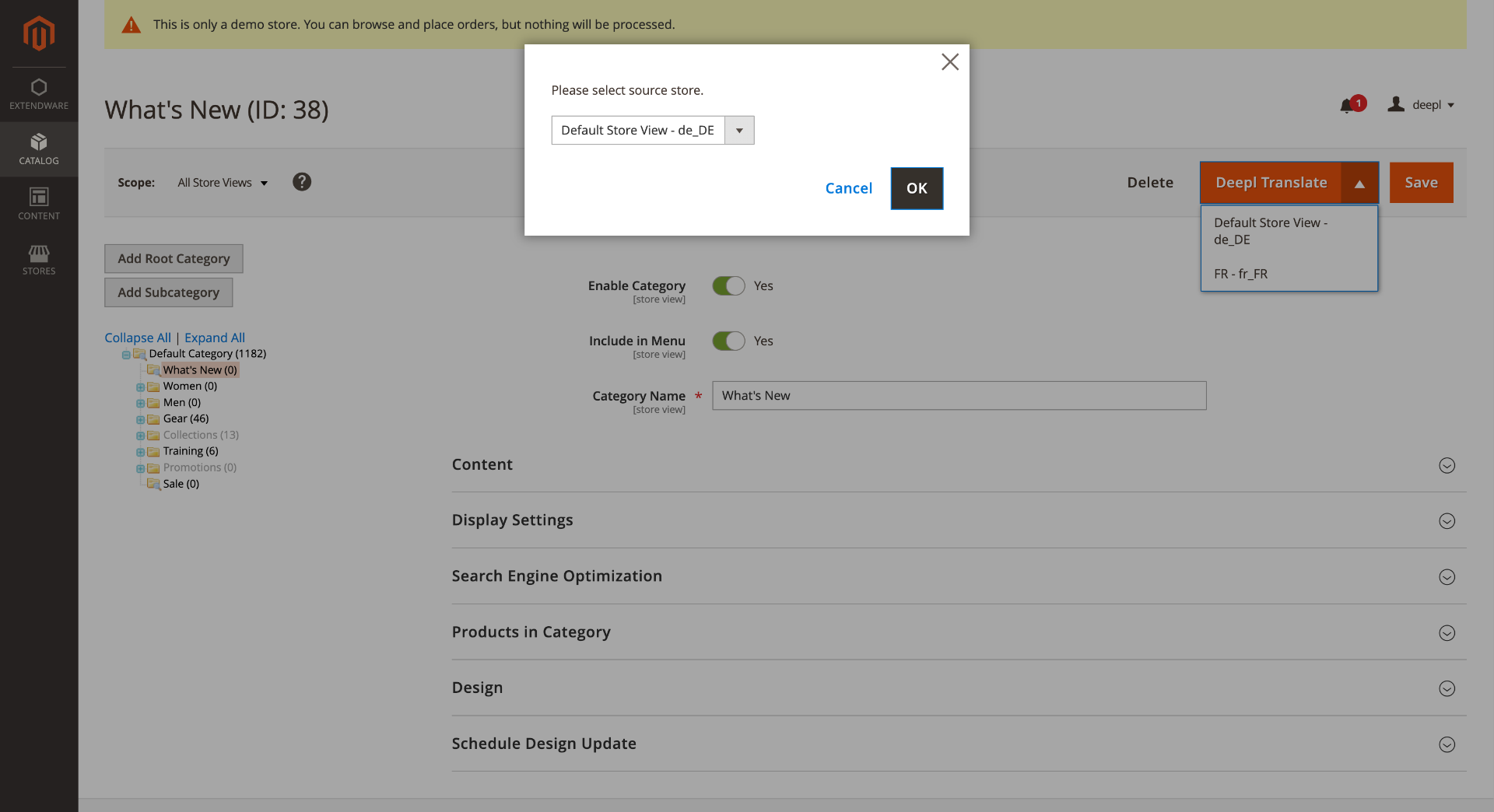Screen dimensions: 1494x812
Task: Expand the Training category node
Action: (x=140, y=453)
